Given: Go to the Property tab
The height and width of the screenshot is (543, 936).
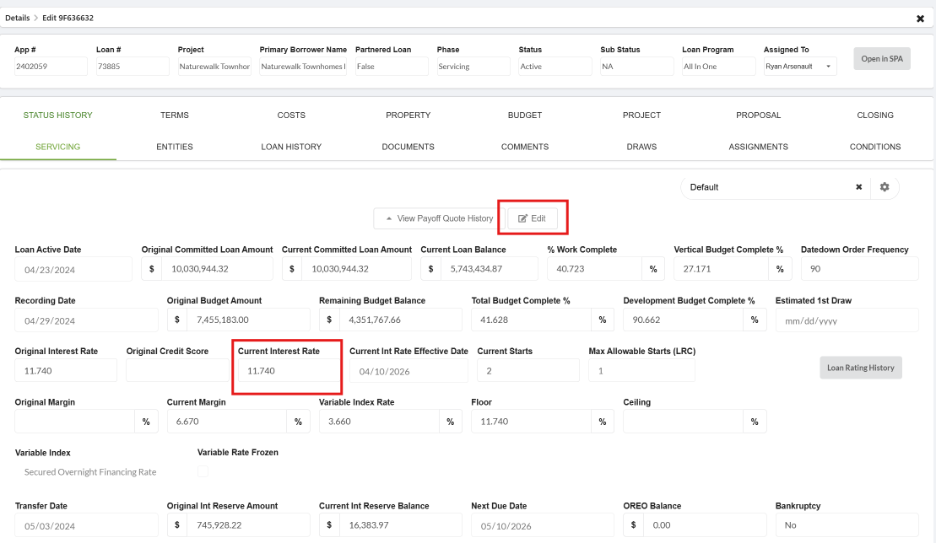Looking at the screenshot, I should pos(408,115).
